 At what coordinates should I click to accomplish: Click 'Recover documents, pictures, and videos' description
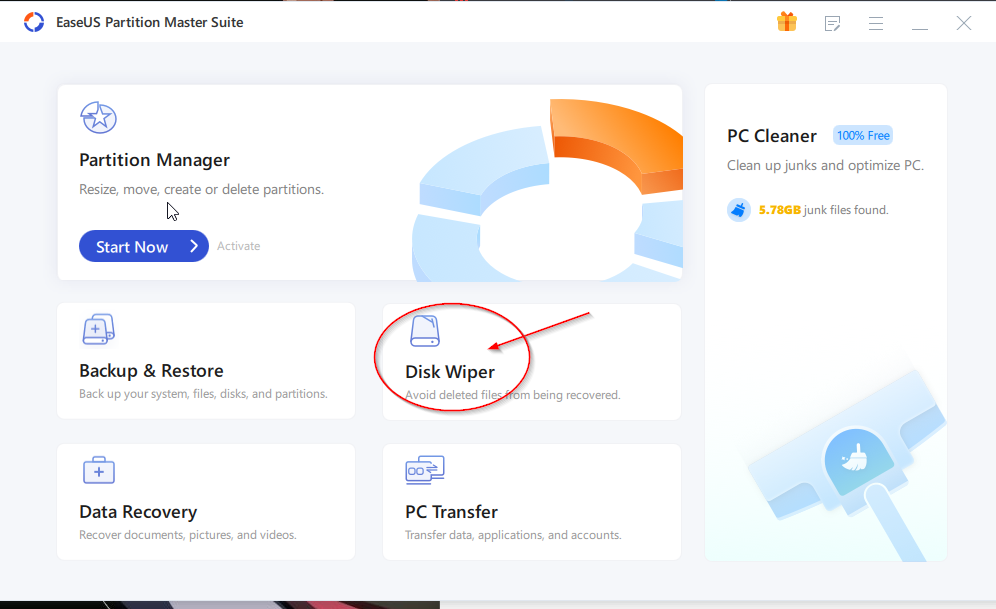[x=187, y=535]
